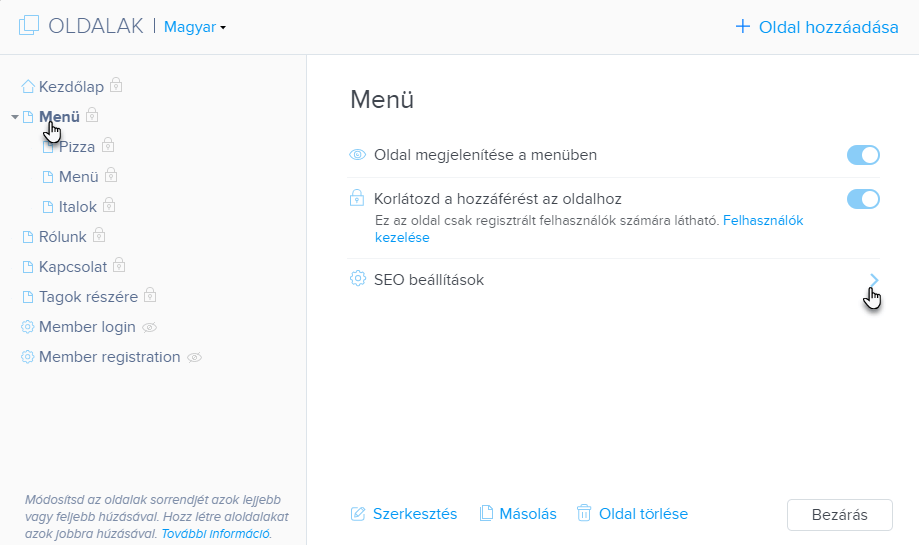Image resolution: width=919 pixels, height=545 pixels.
Task: Click the pencil icon beside Szerkesztés
Action: 358,514
